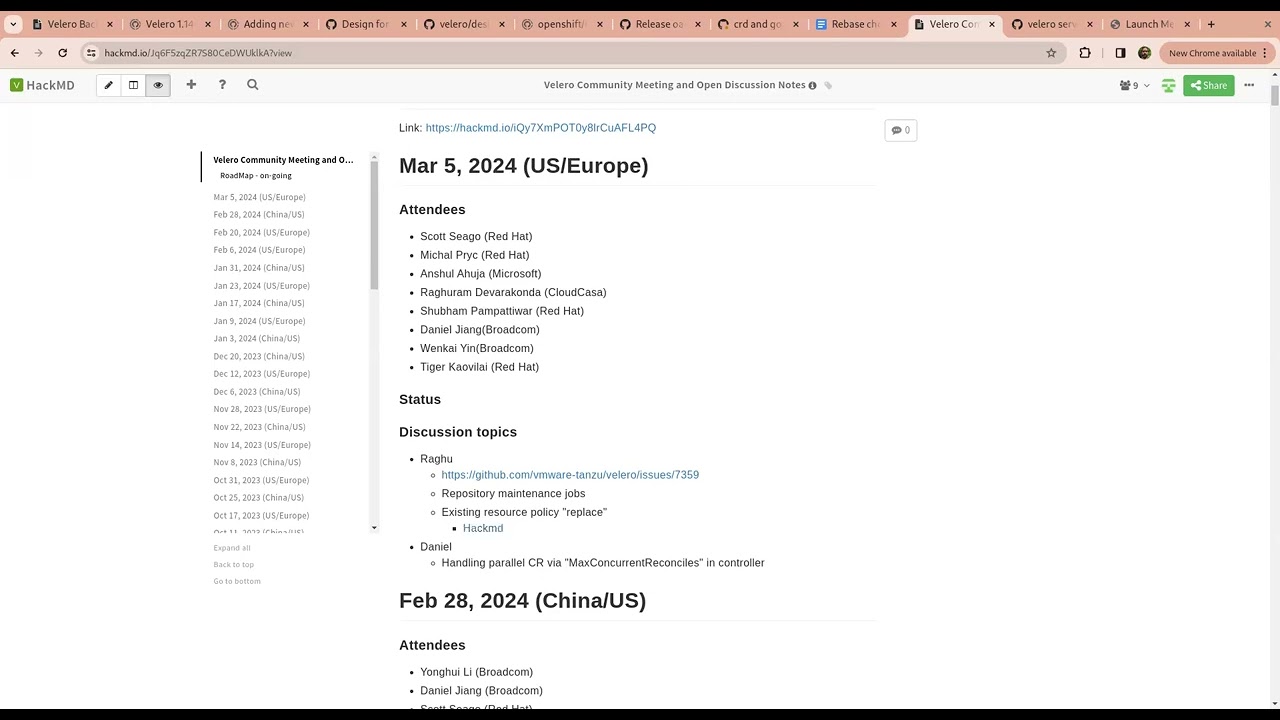The image size is (1280, 720).
Task: Bookmark this page with the star icon
Action: click(1051, 53)
